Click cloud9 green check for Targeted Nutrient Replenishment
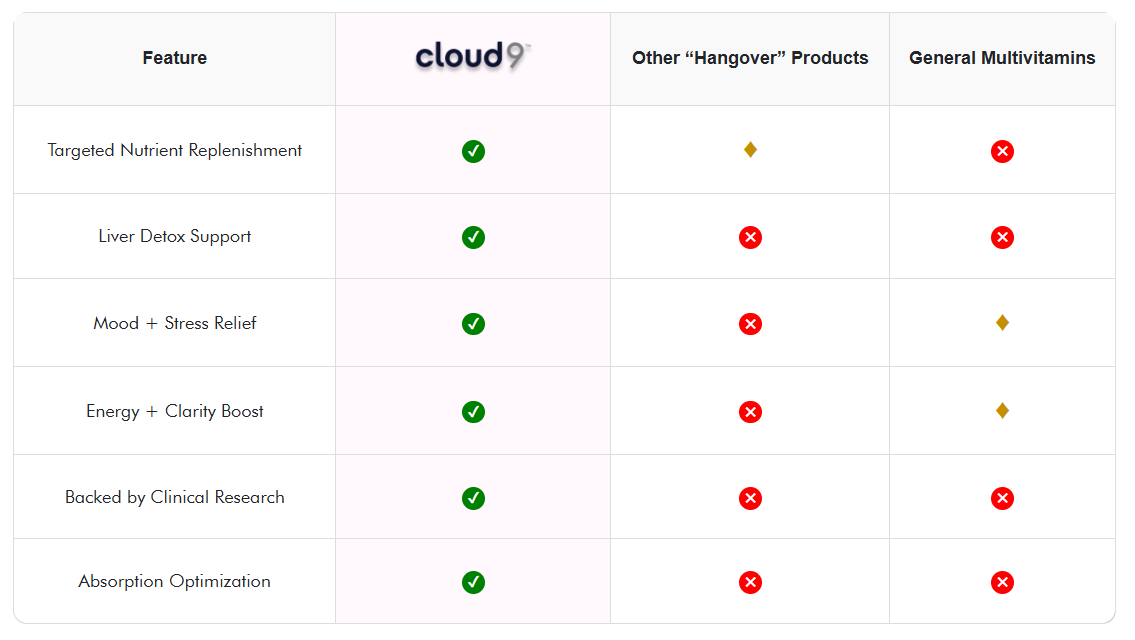 click(x=473, y=151)
